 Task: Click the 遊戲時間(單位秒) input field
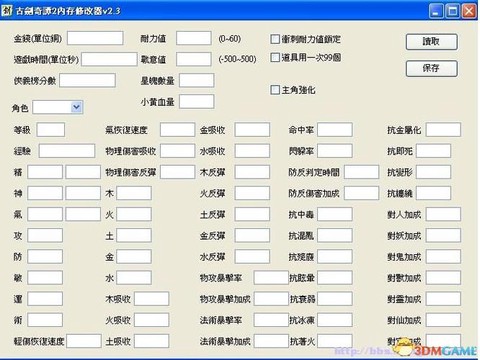tap(109, 59)
